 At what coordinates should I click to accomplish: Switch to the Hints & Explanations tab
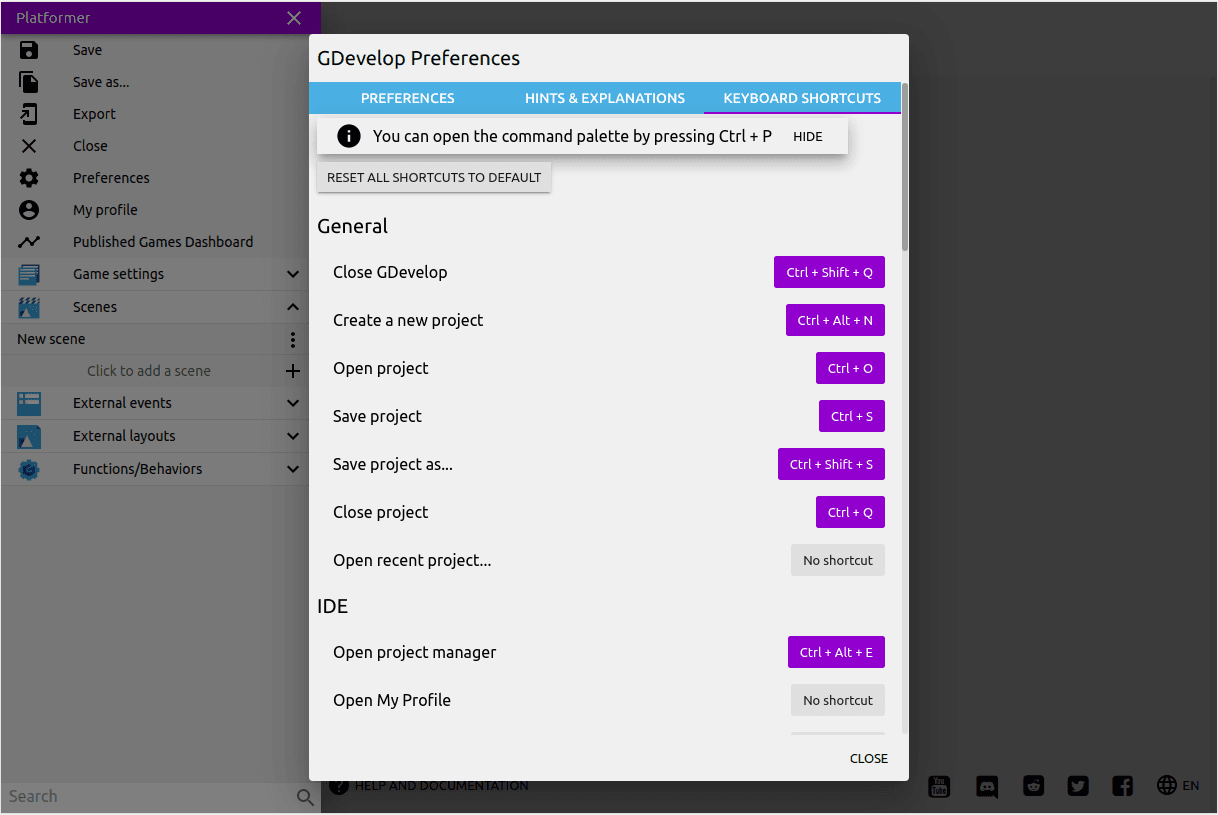pyautogui.click(x=604, y=98)
